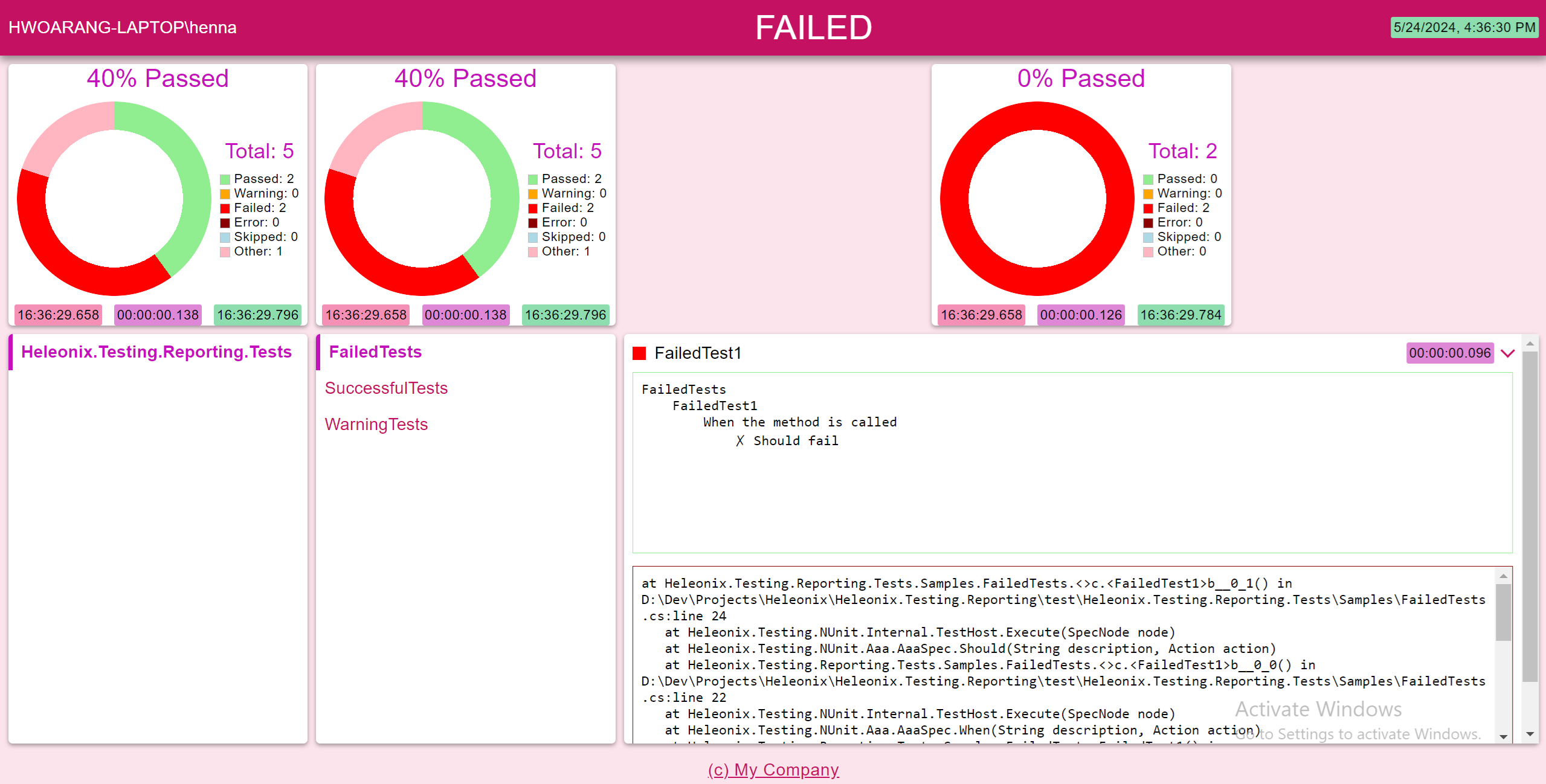This screenshot has height=784, width=1546.
Task: Click the red status square beside FailedTest1
Action: [639, 353]
